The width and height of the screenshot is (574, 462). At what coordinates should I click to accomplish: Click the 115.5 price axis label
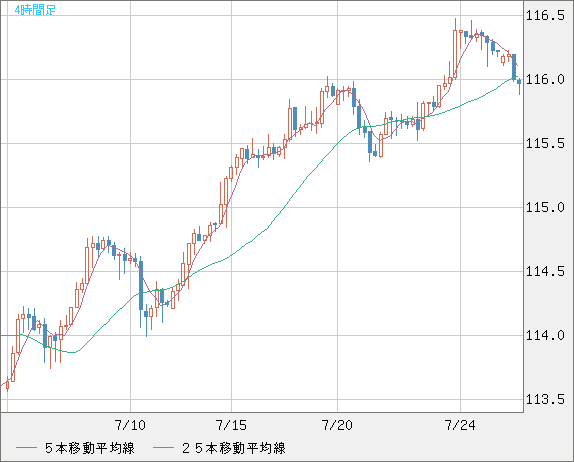click(x=545, y=144)
